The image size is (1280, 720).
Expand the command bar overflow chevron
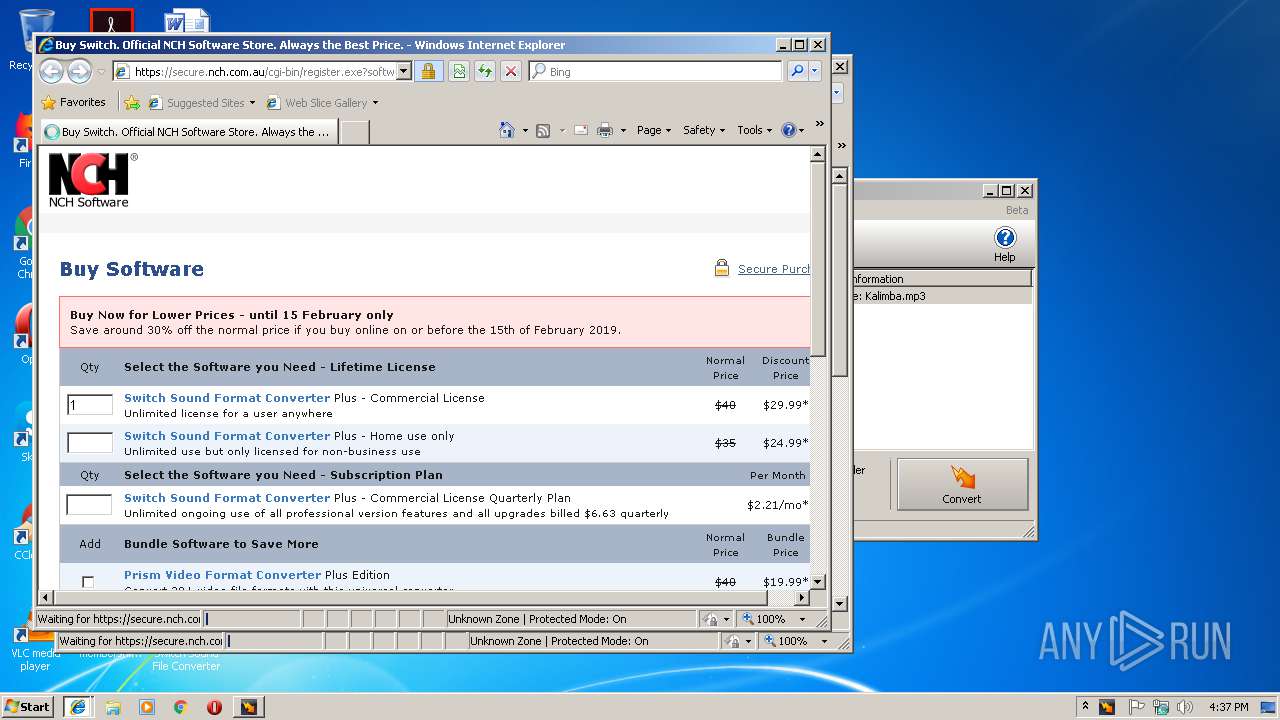click(820, 124)
